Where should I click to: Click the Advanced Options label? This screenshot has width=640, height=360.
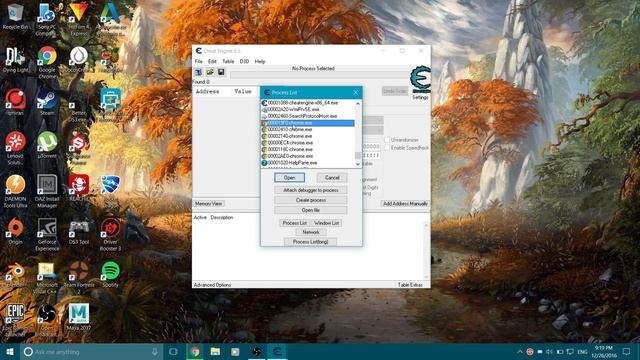(x=212, y=285)
